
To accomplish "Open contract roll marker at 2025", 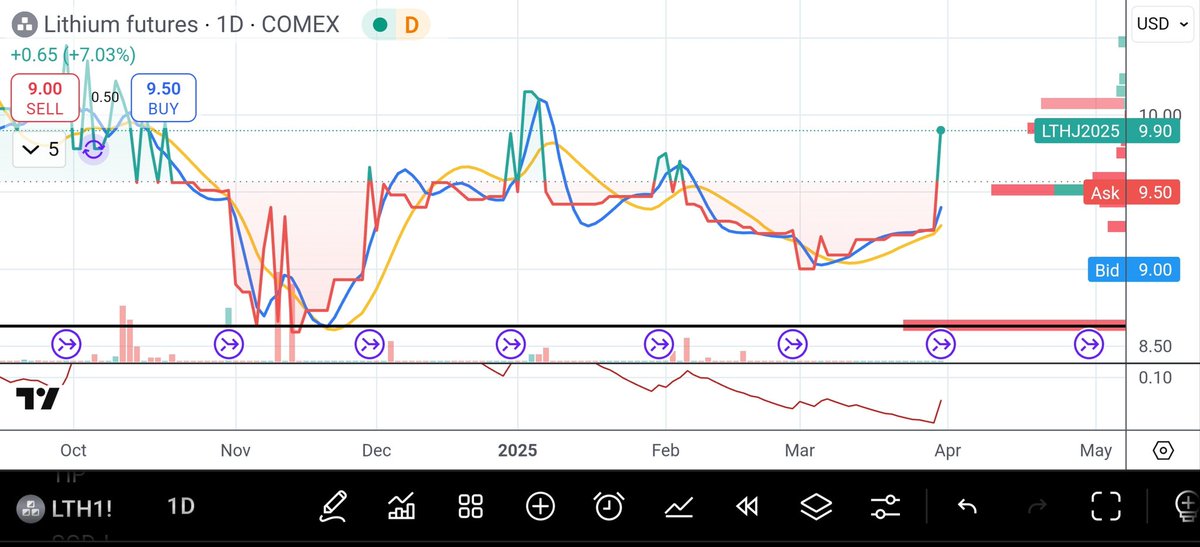I will tap(511, 346).
